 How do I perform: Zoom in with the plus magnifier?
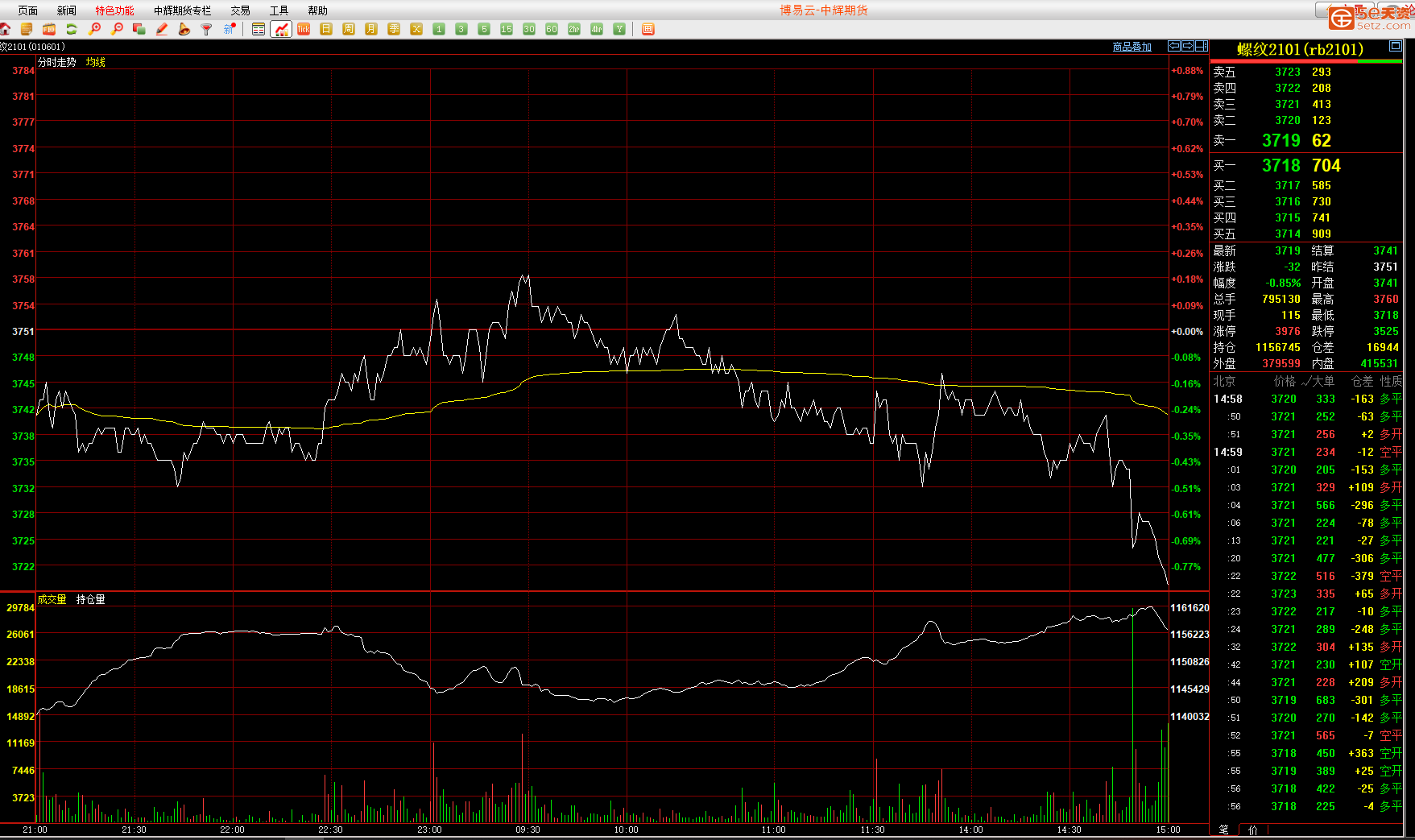[94, 29]
